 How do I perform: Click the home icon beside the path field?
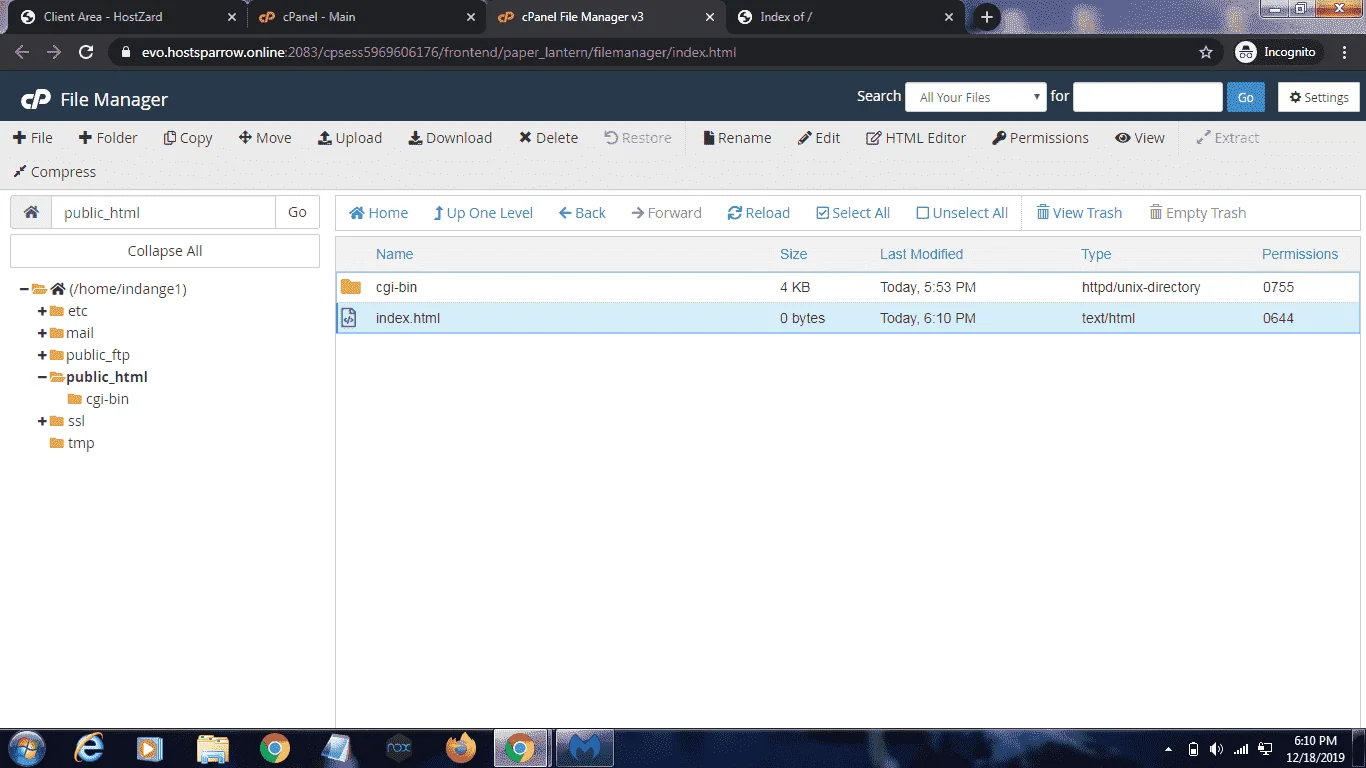(31, 212)
